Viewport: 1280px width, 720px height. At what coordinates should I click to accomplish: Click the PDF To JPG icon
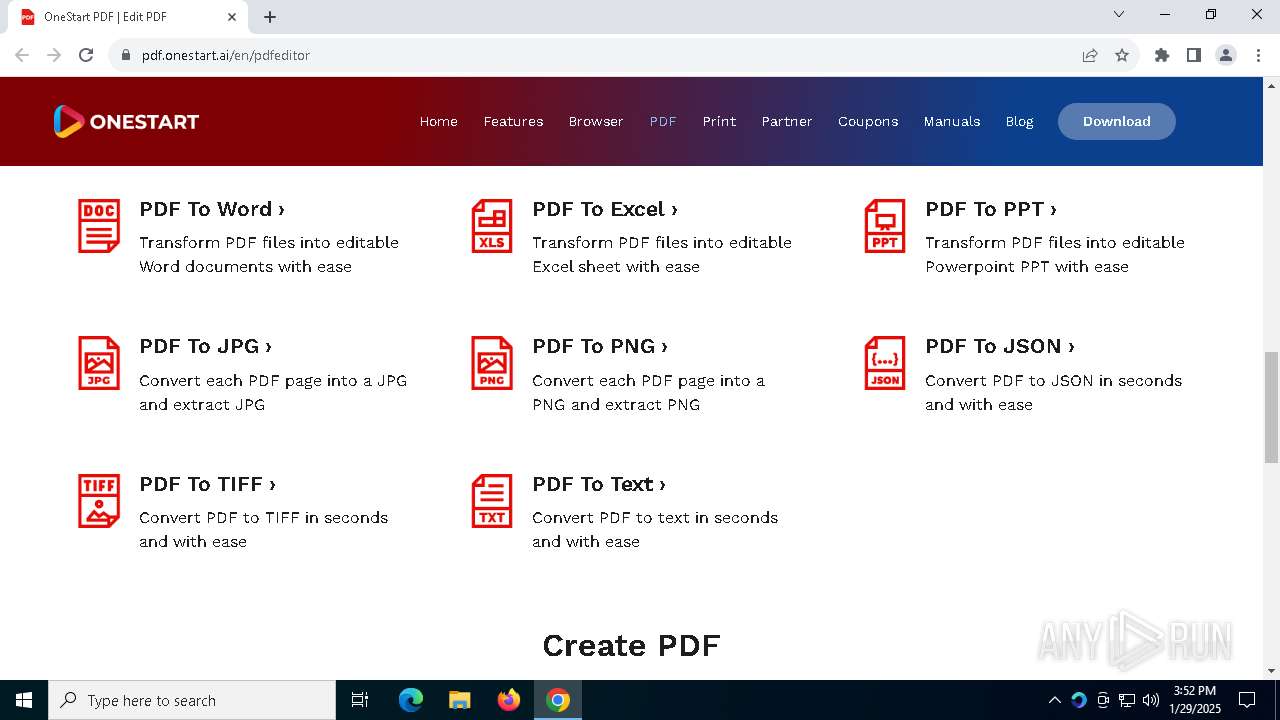click(x=99, y=363)
